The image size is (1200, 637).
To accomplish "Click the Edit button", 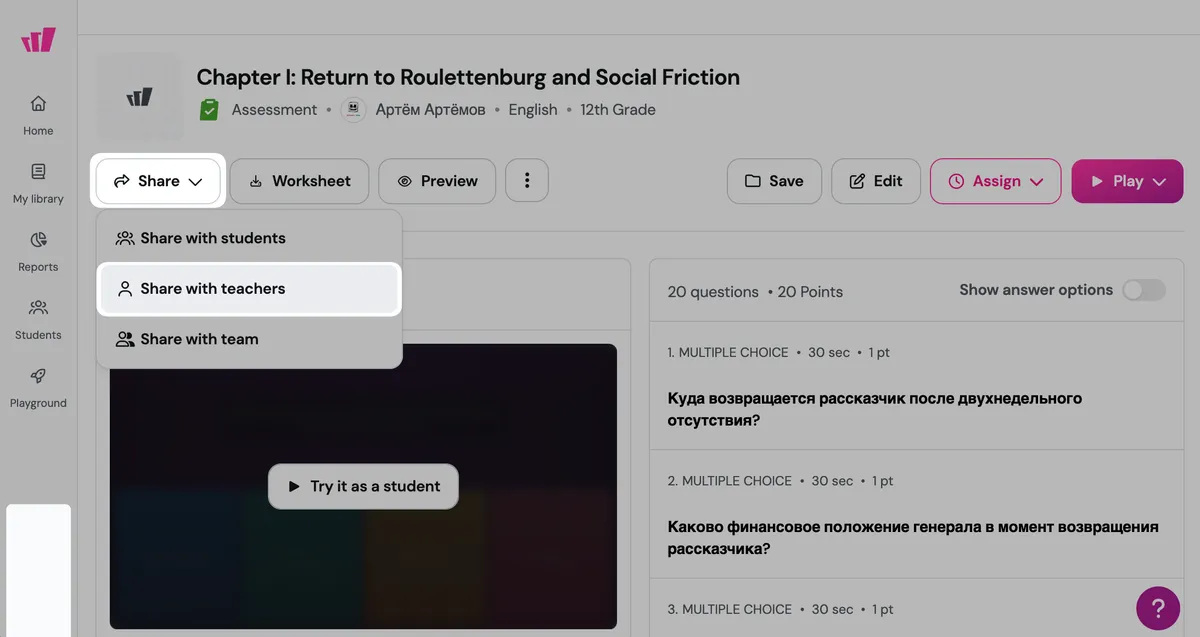I will pos(876,181).
